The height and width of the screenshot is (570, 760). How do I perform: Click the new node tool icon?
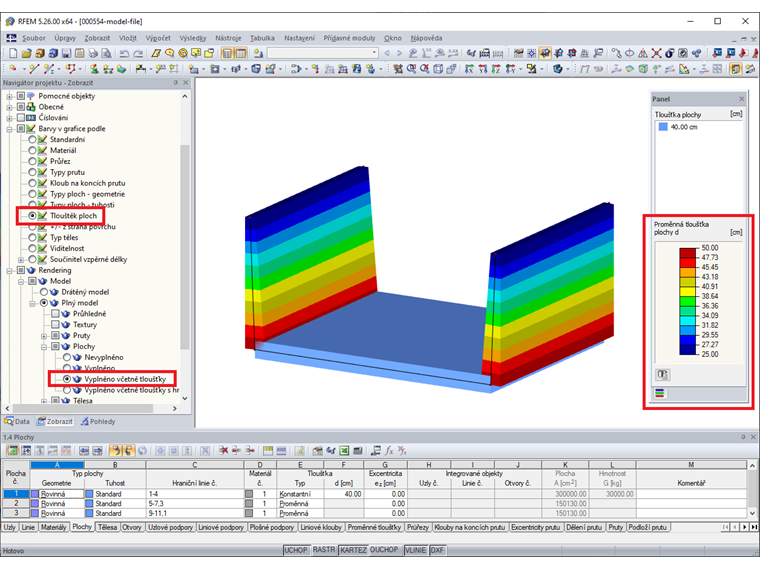coord(13,69)
